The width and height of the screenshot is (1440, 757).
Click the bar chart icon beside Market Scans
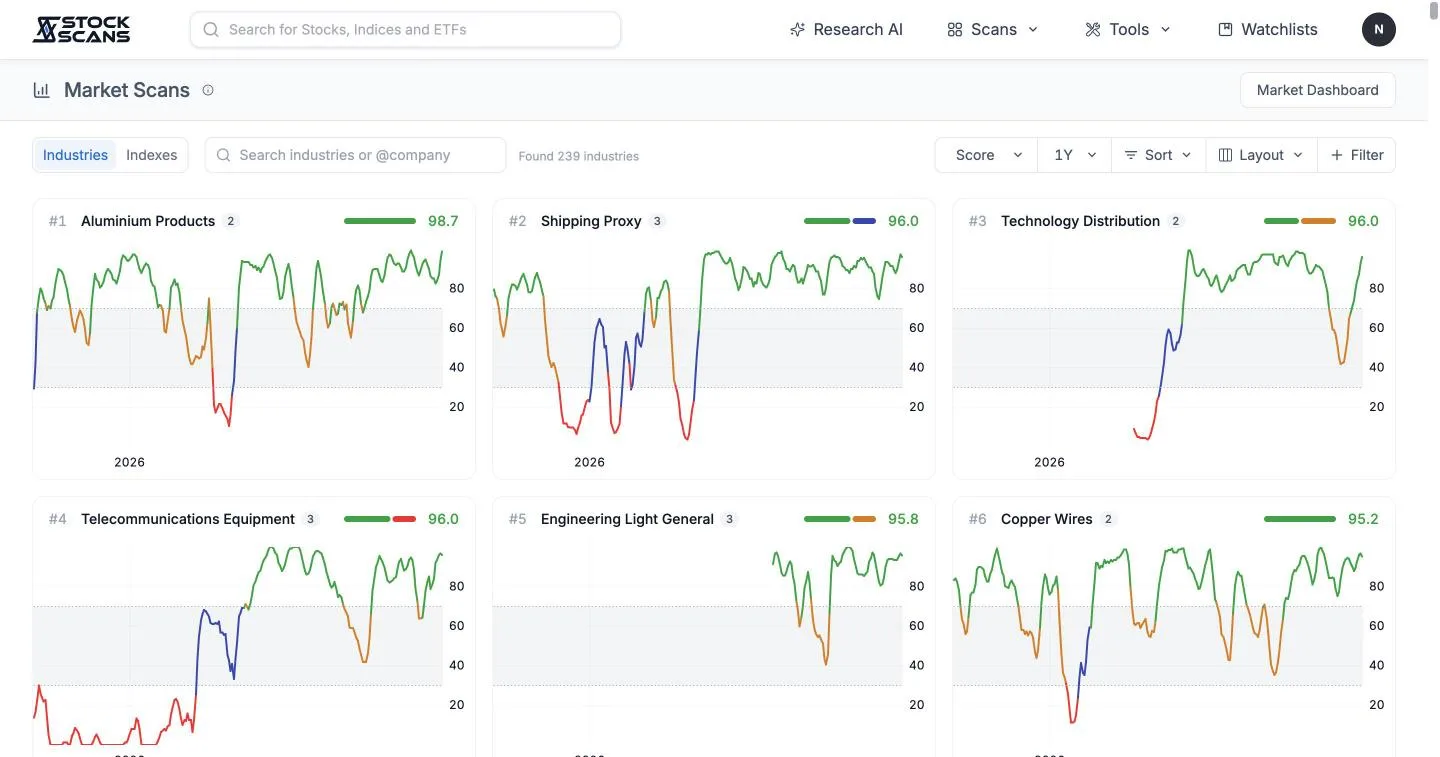(42, 90)
